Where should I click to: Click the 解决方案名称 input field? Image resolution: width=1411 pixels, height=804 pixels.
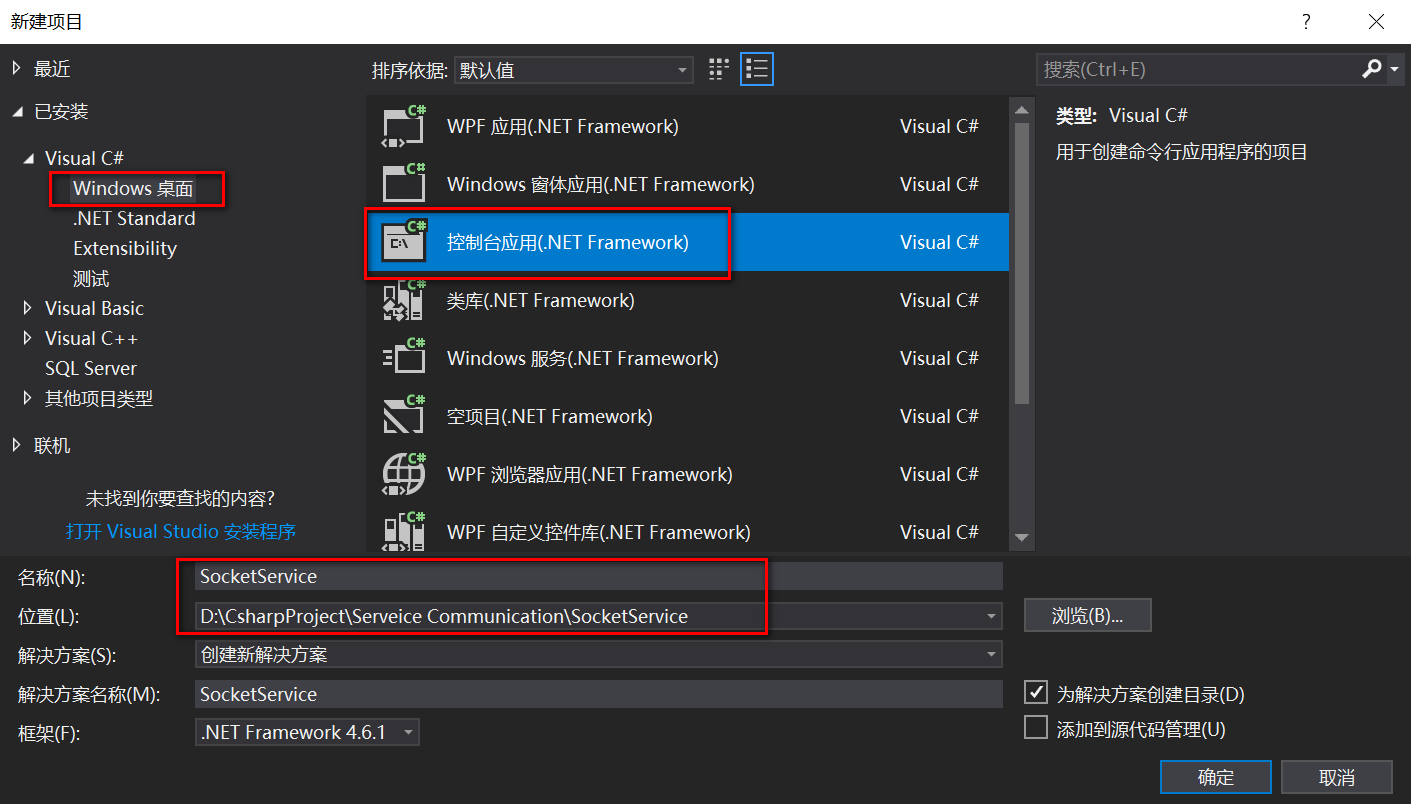click(x=599, y=694)
